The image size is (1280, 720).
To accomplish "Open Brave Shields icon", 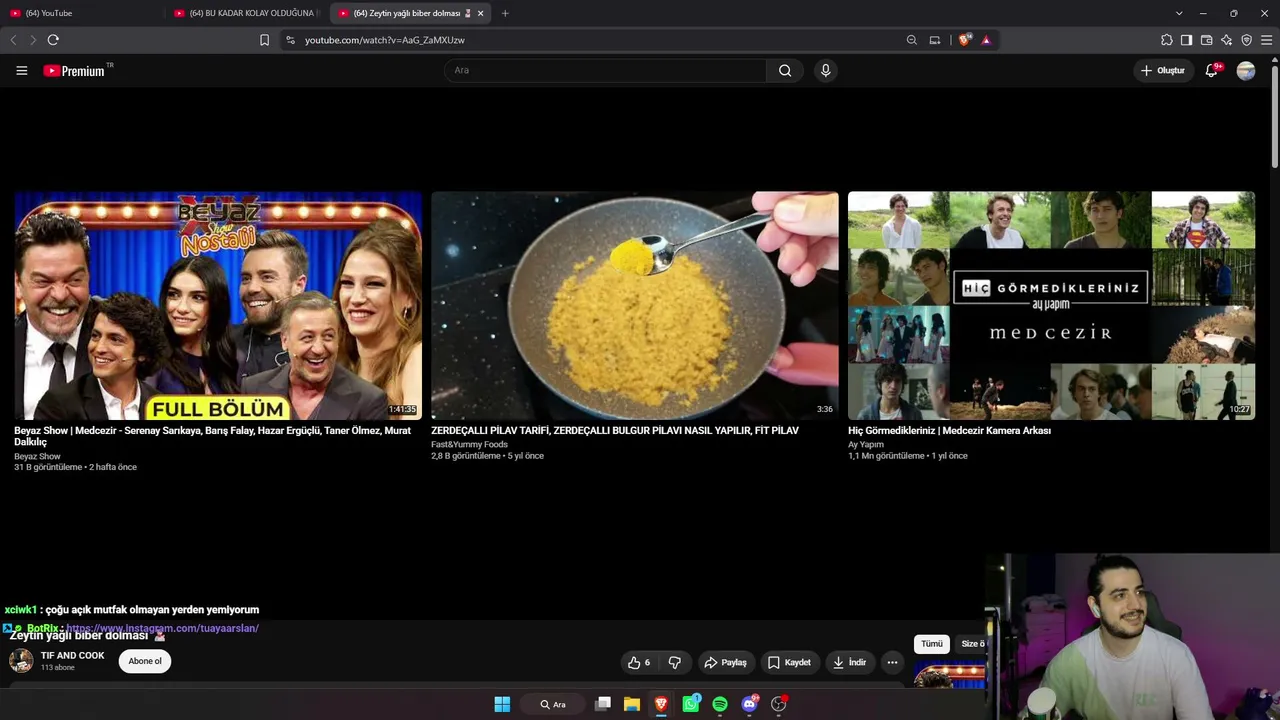I will [964, 40].
